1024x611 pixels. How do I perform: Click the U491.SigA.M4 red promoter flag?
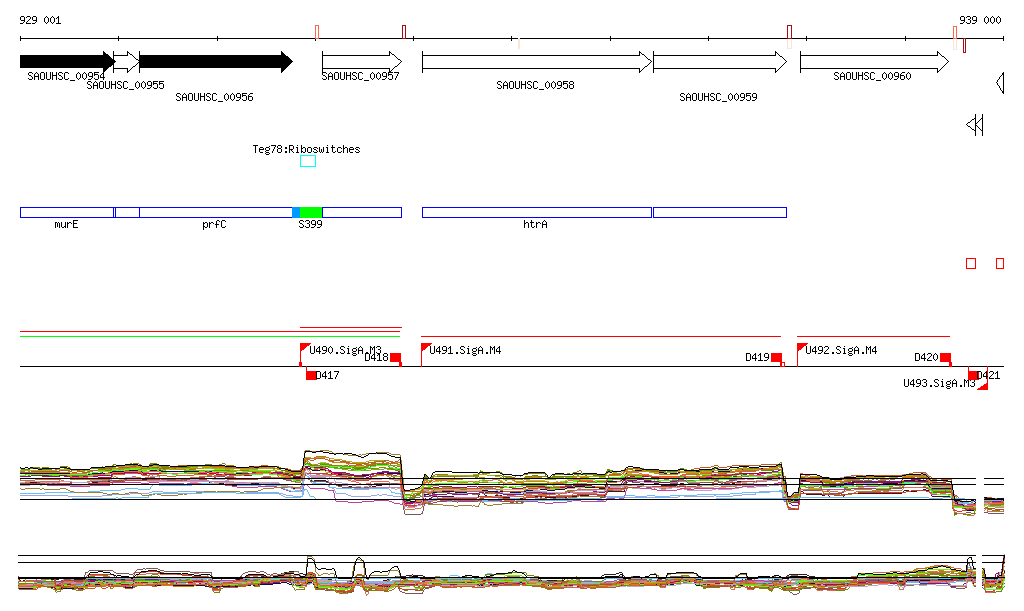[426, 348]
